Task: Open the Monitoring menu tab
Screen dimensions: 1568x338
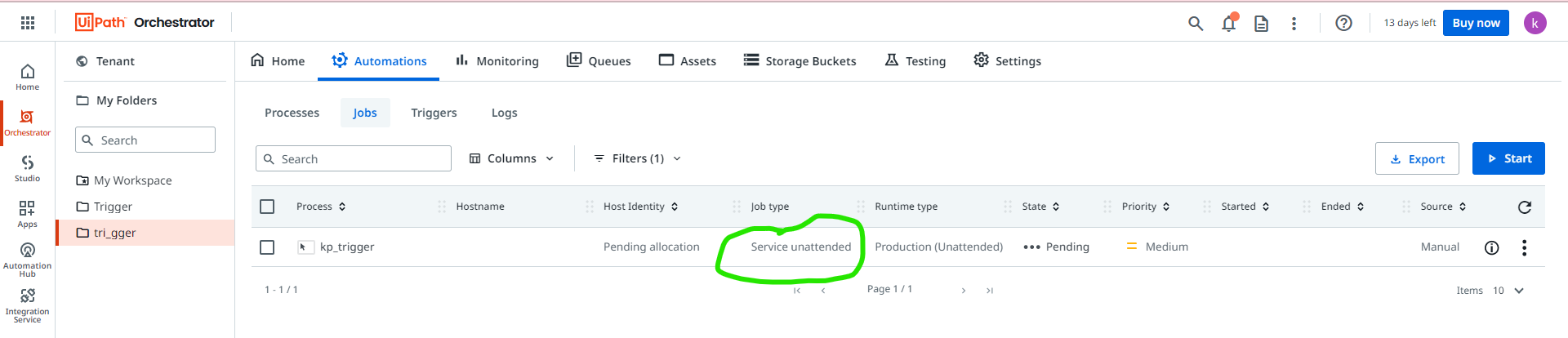Action: click(497, 61)
